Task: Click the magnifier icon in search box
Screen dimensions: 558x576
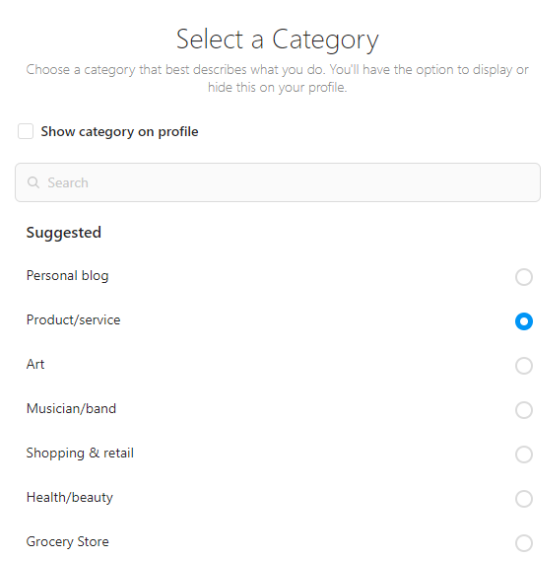Action: click(33, 183)
